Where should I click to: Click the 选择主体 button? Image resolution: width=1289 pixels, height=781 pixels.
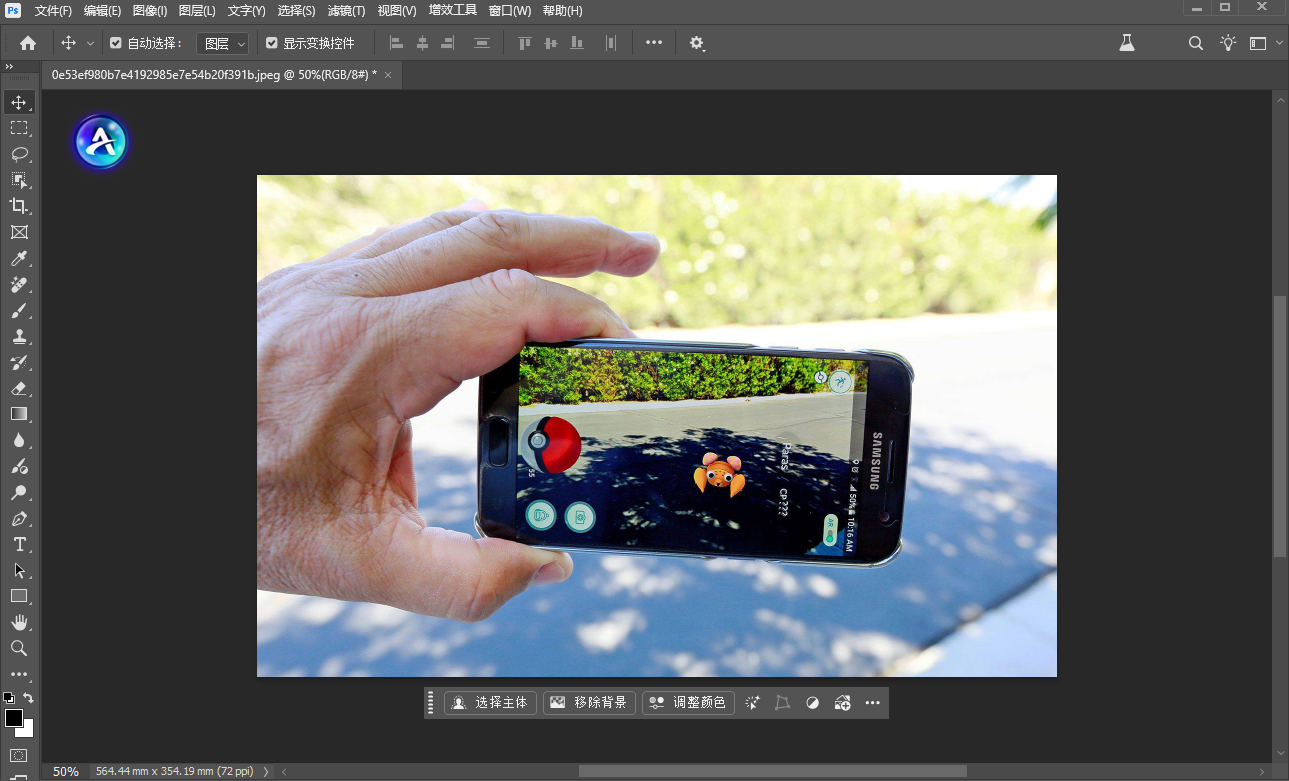(491, 703)
